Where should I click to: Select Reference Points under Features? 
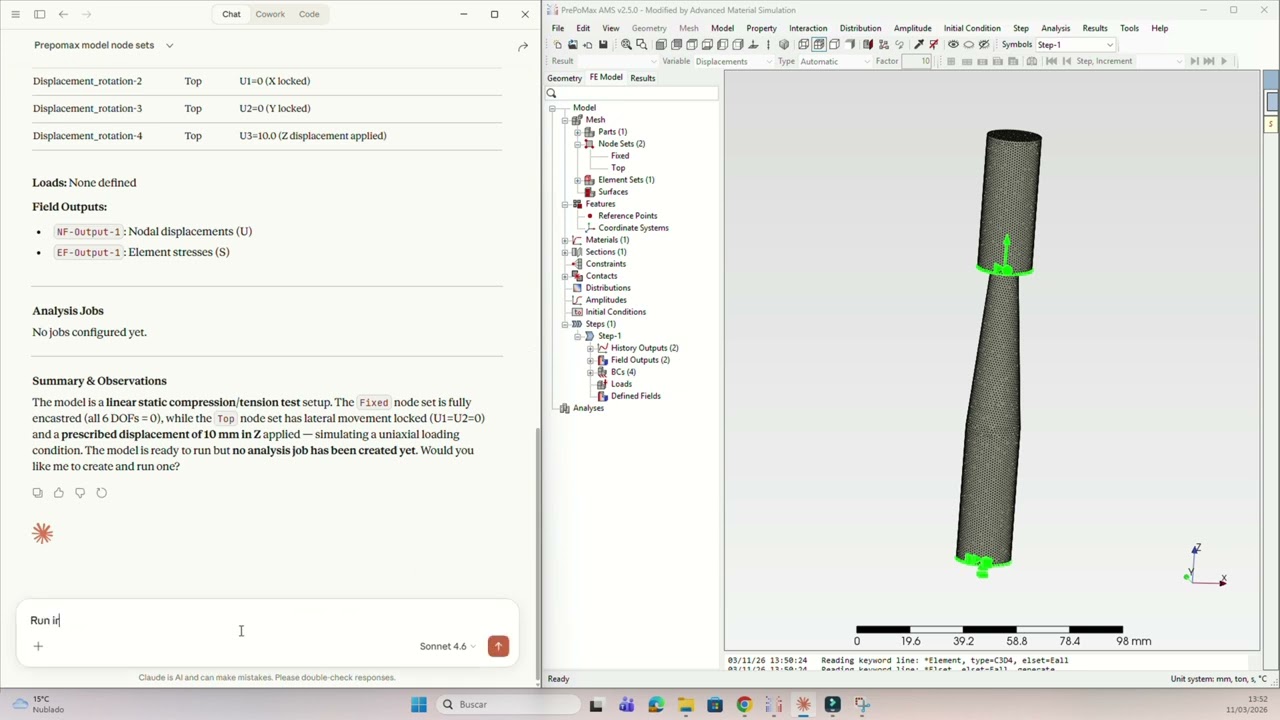tap(628, 216)
